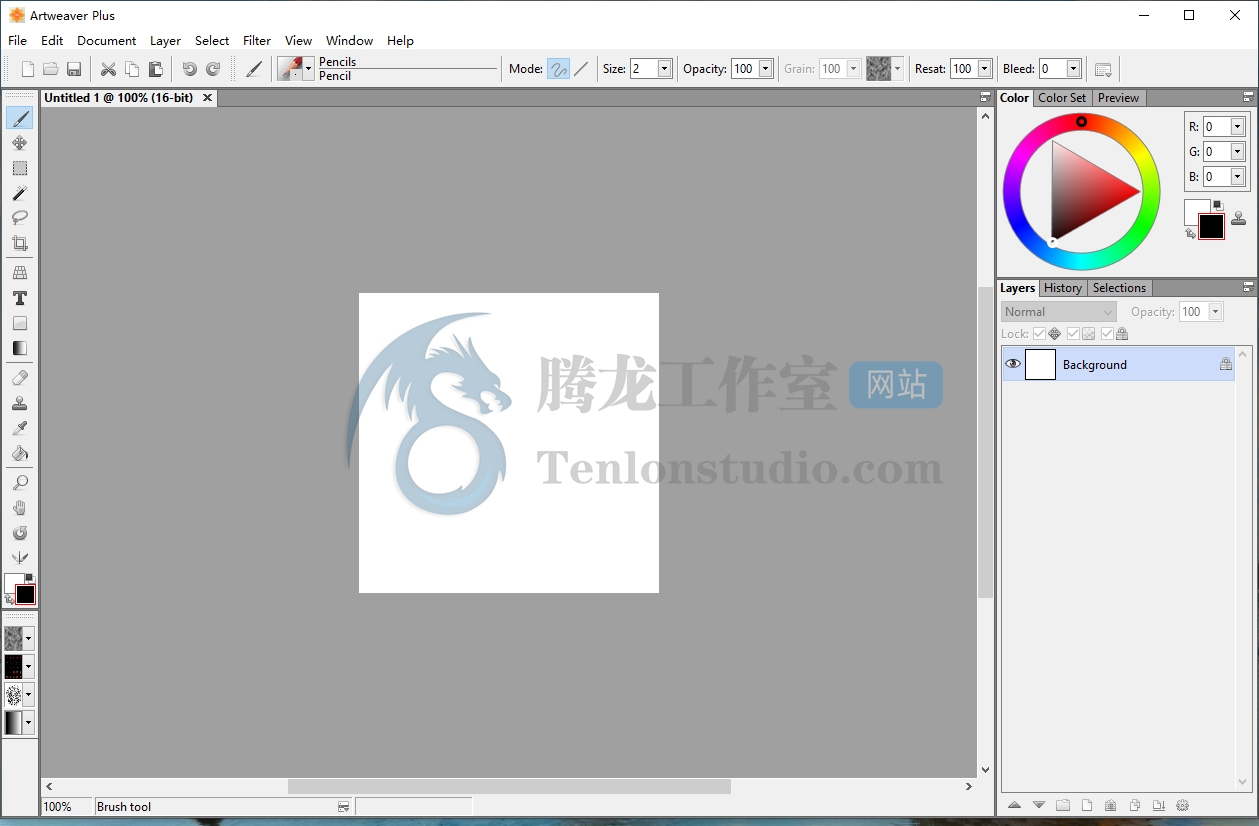Screen dimensions: 1259x826
Task: Select the Perspective Grid tool
Action: tap(20, 272)
